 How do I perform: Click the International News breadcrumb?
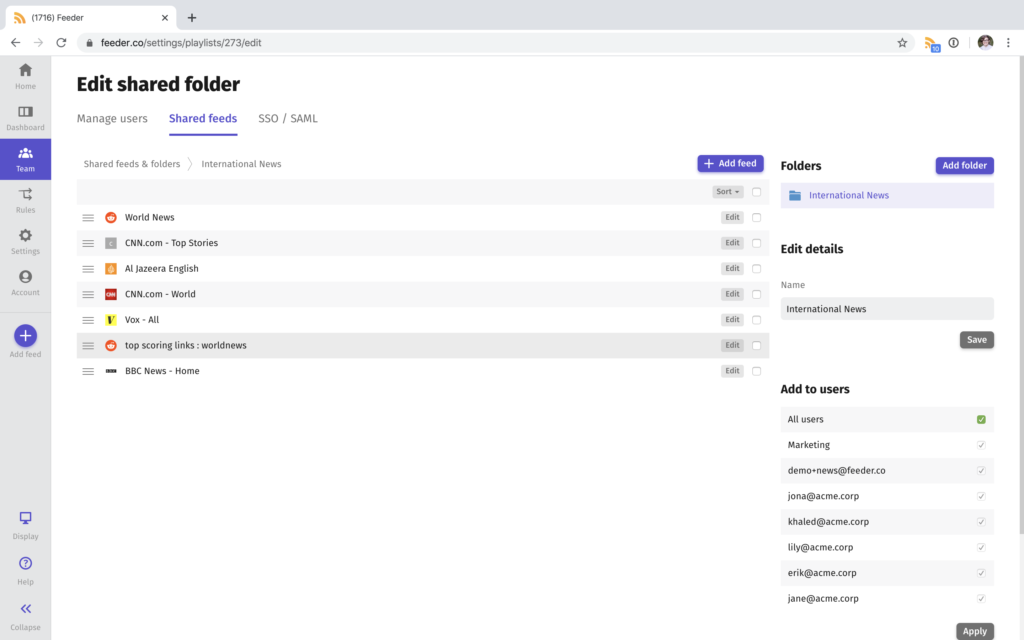(x=241, y=164)
